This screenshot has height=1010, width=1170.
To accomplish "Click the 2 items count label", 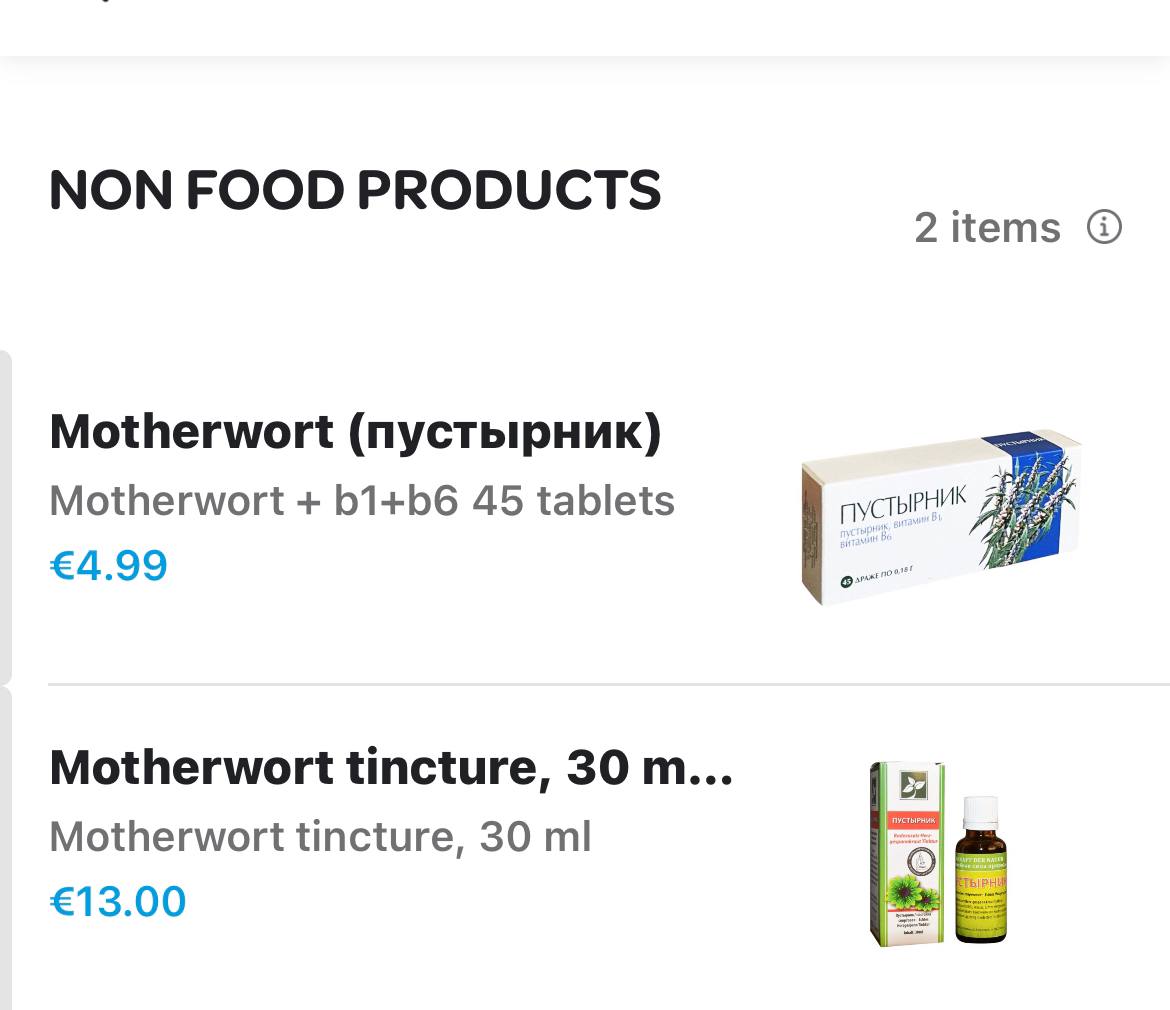I will click(x=987, y=227).
